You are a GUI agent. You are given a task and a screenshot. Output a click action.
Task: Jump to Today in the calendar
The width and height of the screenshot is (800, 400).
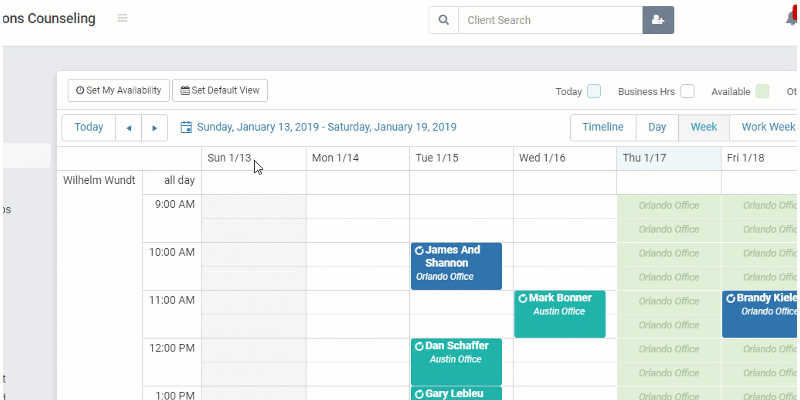point(89,128)
